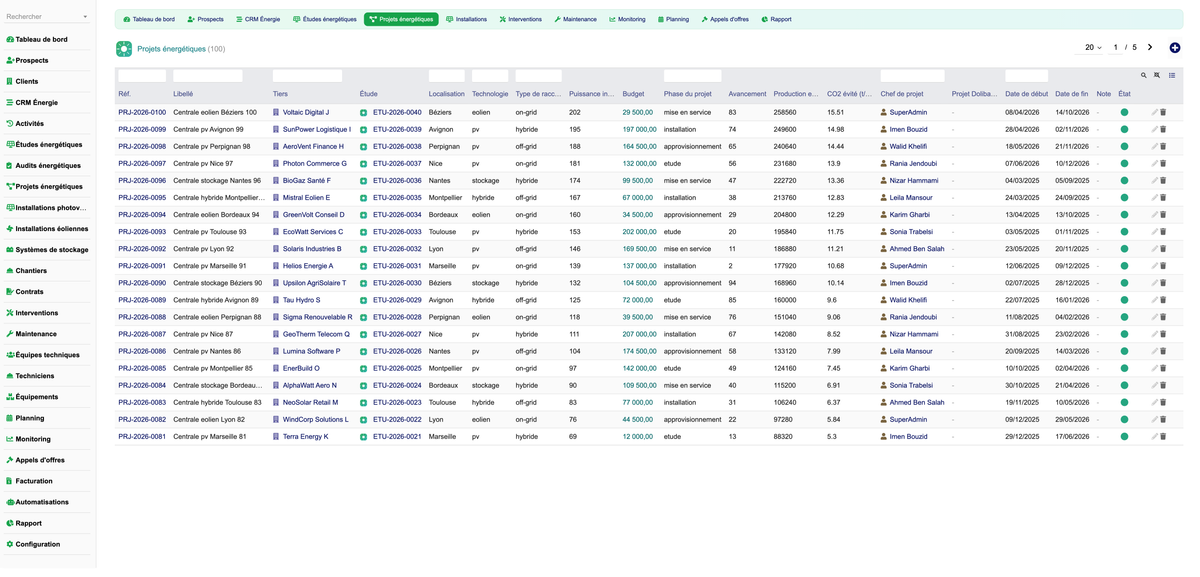Click the building icon next to Voltaic Digital J
Viewport: 1200px width, 577px height.
tap(276, 113)
